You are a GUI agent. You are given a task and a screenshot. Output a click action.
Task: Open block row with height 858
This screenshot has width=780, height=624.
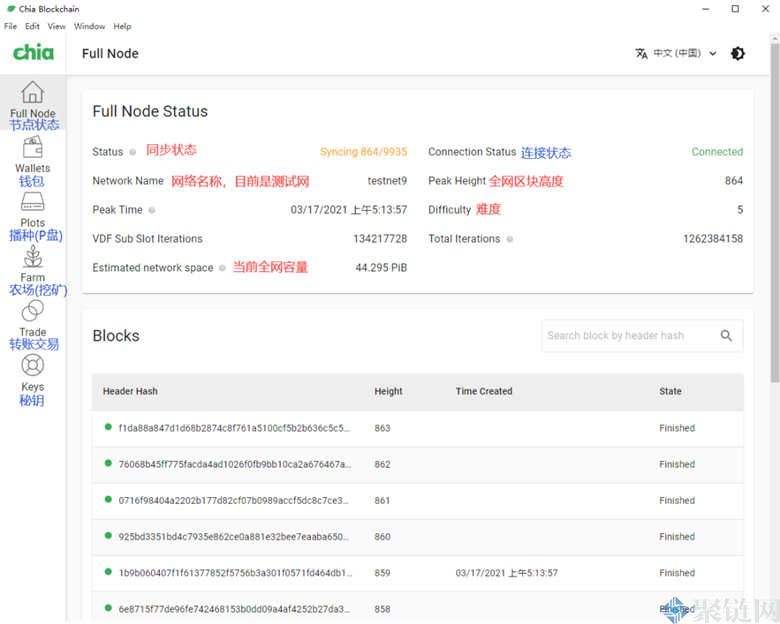click(x=417, y=608)
